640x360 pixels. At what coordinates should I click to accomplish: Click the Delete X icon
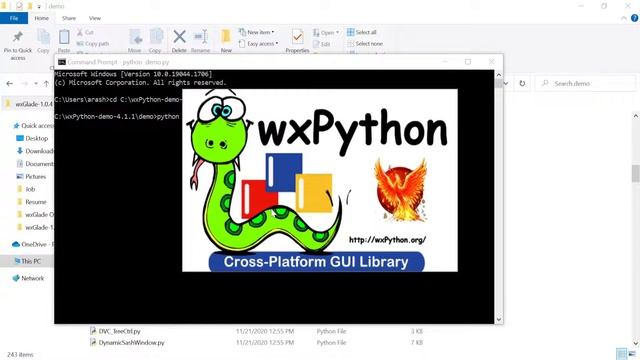[x=179, y=37]
